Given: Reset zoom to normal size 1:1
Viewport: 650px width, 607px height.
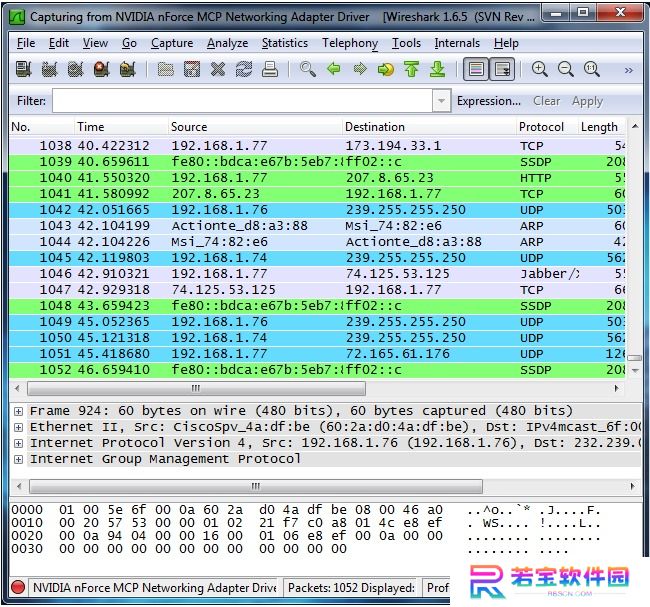Looking at the screenshot, I should [592, 69].
